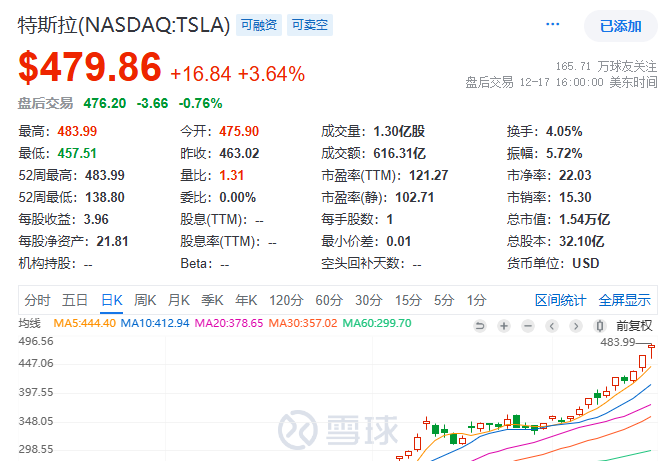
Task: Click the 每股收益 value 3.96
Action: pos(96,219)
